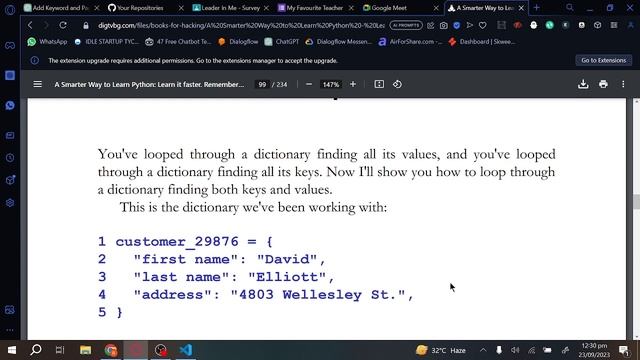Zoom in the PDF with plus button

[x=353, y=84]
